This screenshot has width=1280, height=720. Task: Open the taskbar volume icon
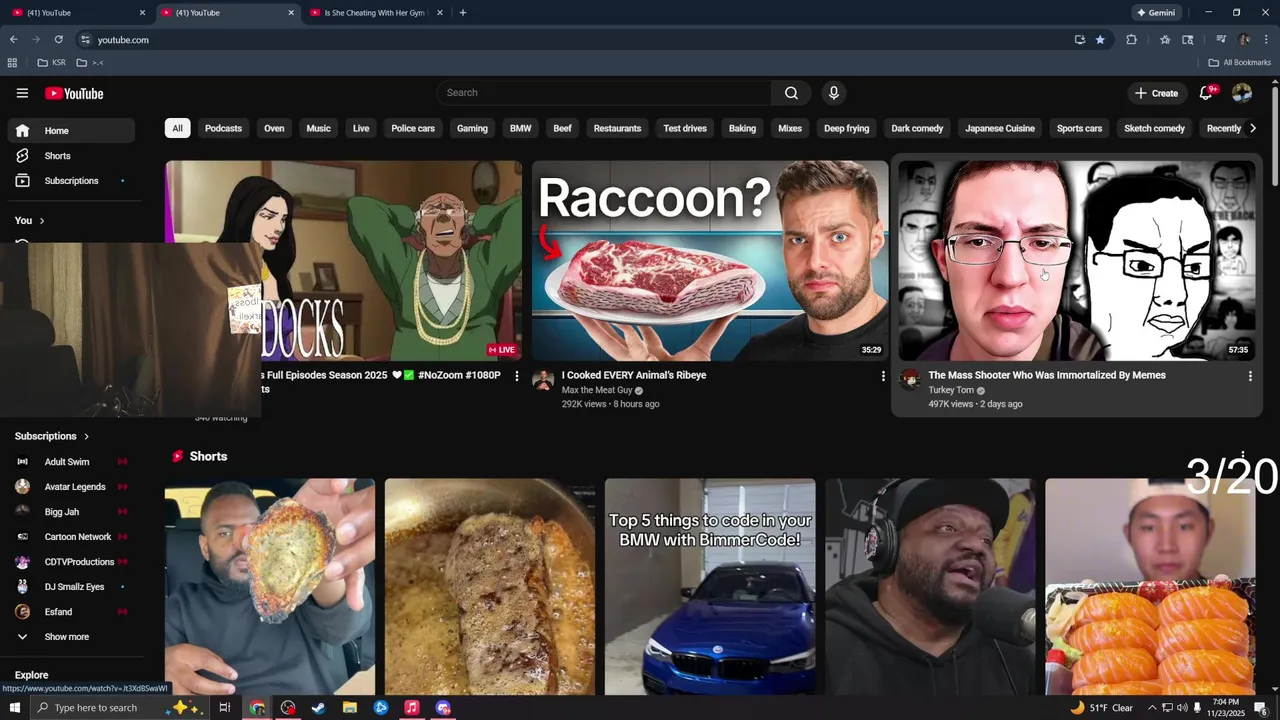(x=1182, y=708)
